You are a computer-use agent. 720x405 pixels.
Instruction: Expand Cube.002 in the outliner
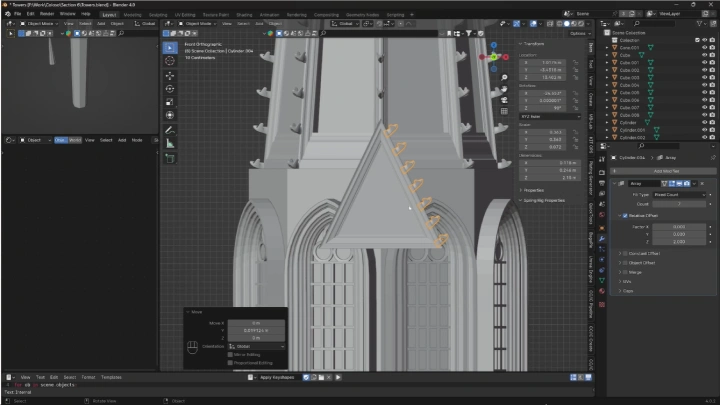[607, 70]
